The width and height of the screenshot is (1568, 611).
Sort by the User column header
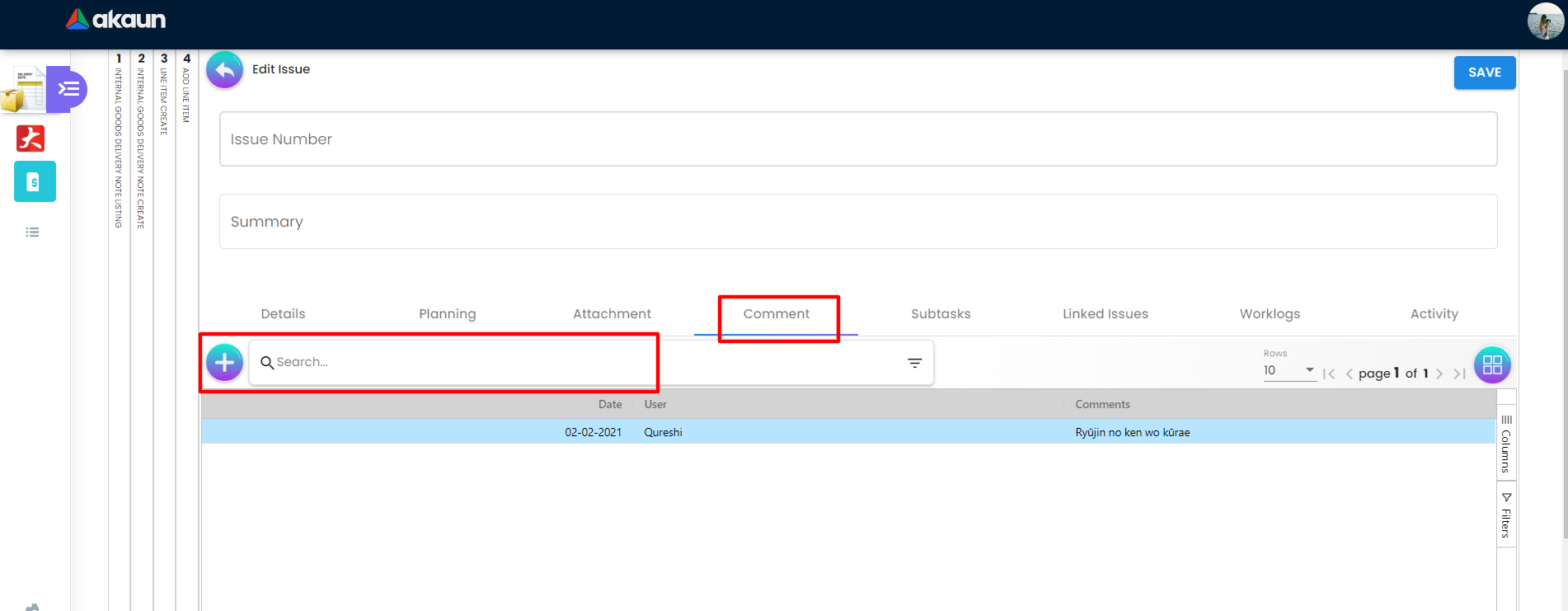pos(655,404)
